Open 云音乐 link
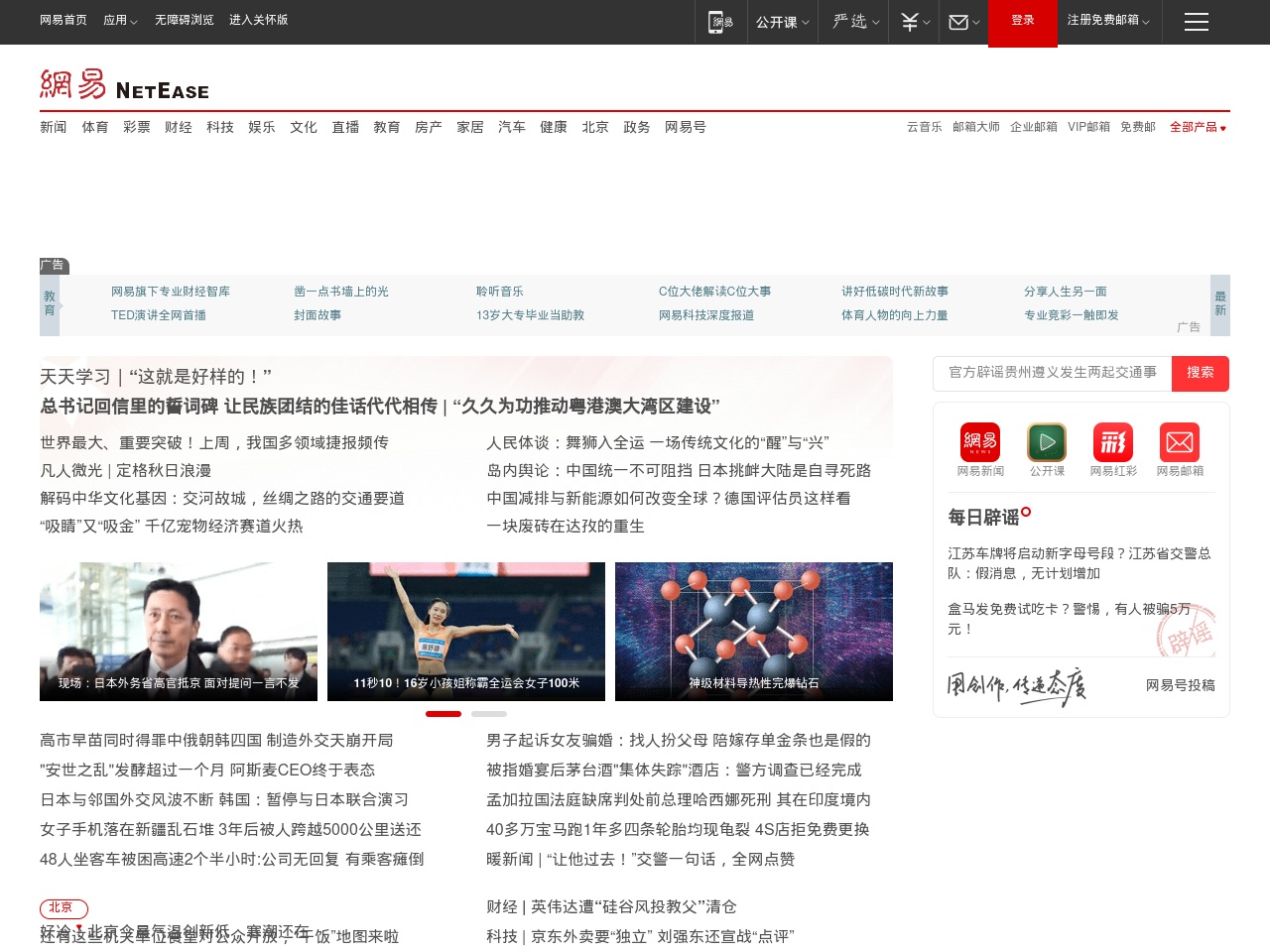This screenshot has height=952, width=1270. coord(925,127)
